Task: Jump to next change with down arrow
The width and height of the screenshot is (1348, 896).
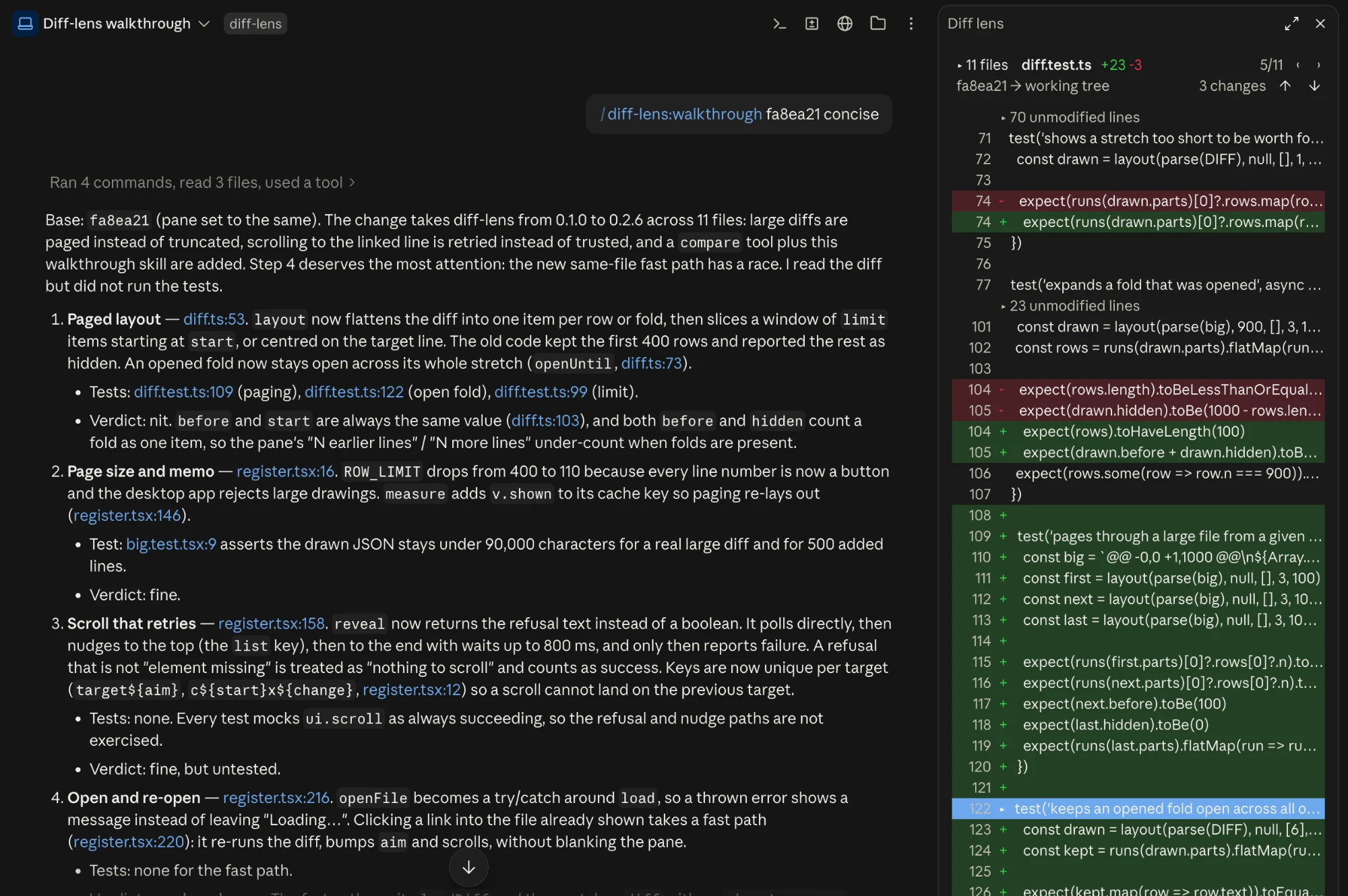Action: (1314, 86)
